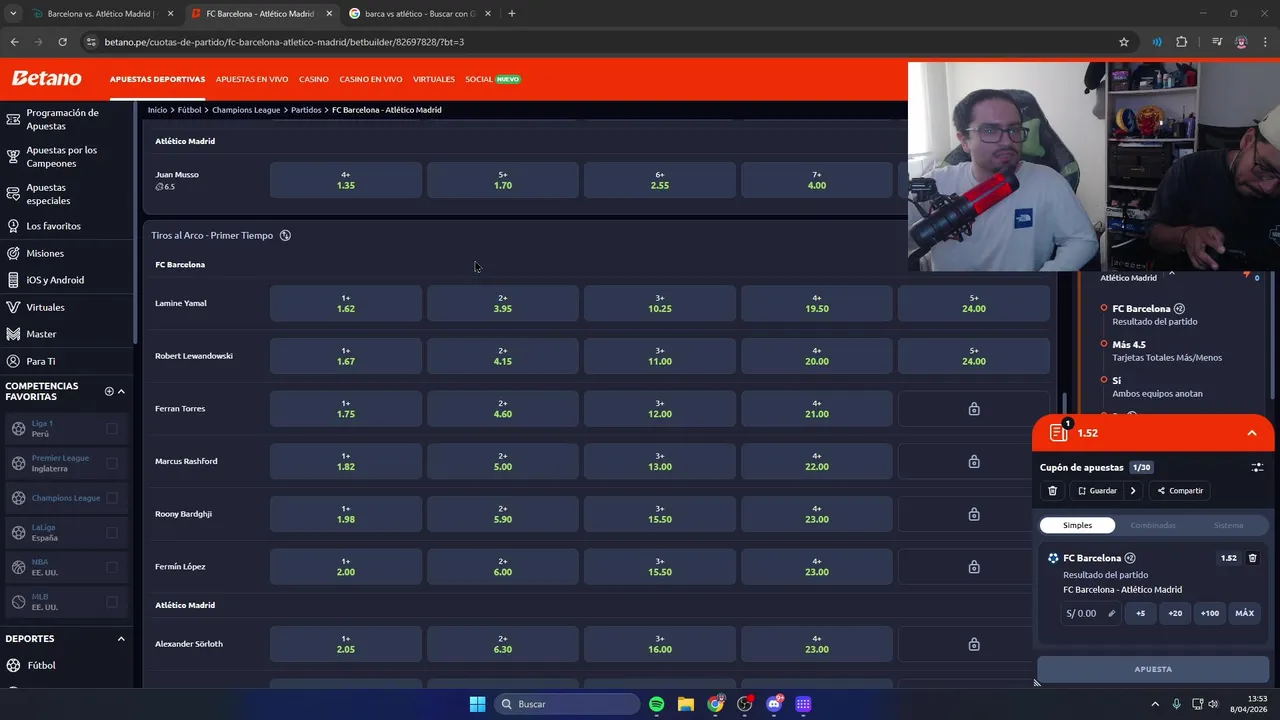The image size is (1280, 720).
Task: Open File Explorer from the taskbar
Action: point(685,704)
